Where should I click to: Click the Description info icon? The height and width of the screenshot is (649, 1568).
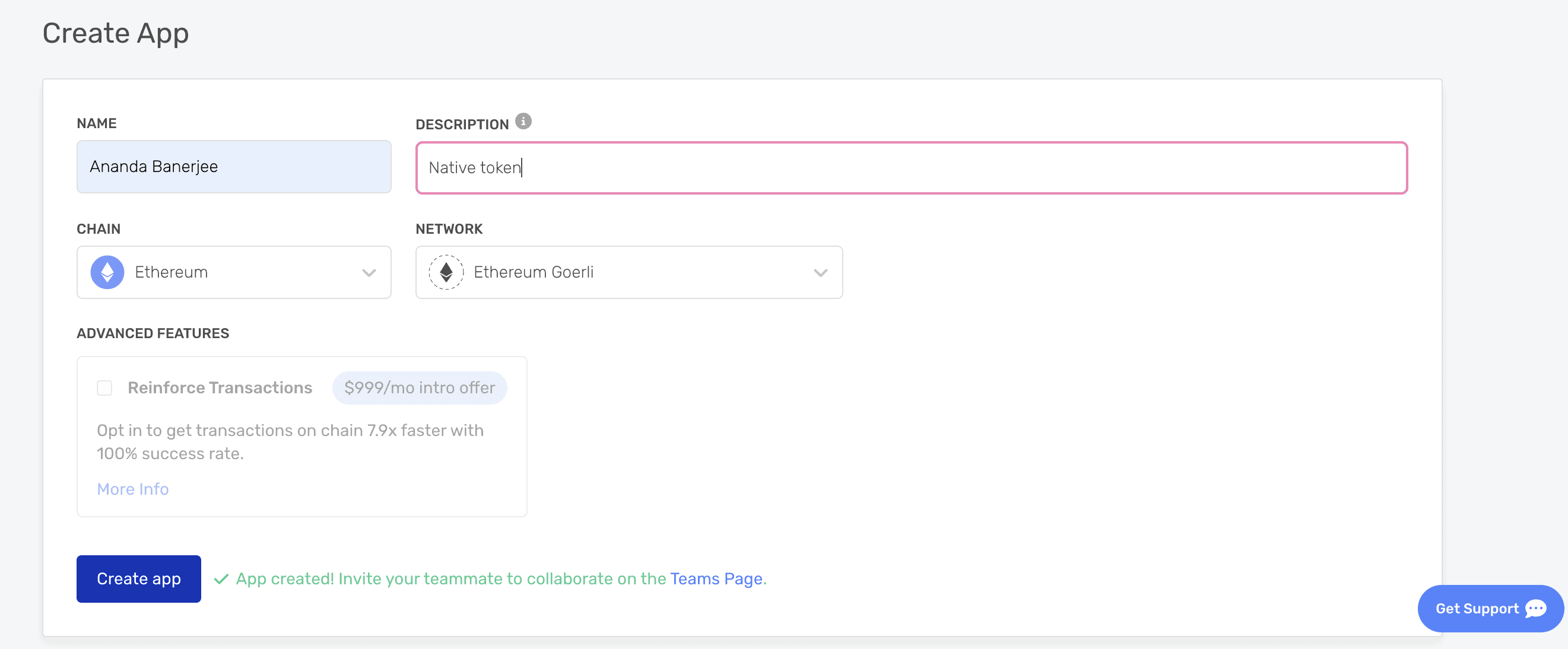(523, 121)
